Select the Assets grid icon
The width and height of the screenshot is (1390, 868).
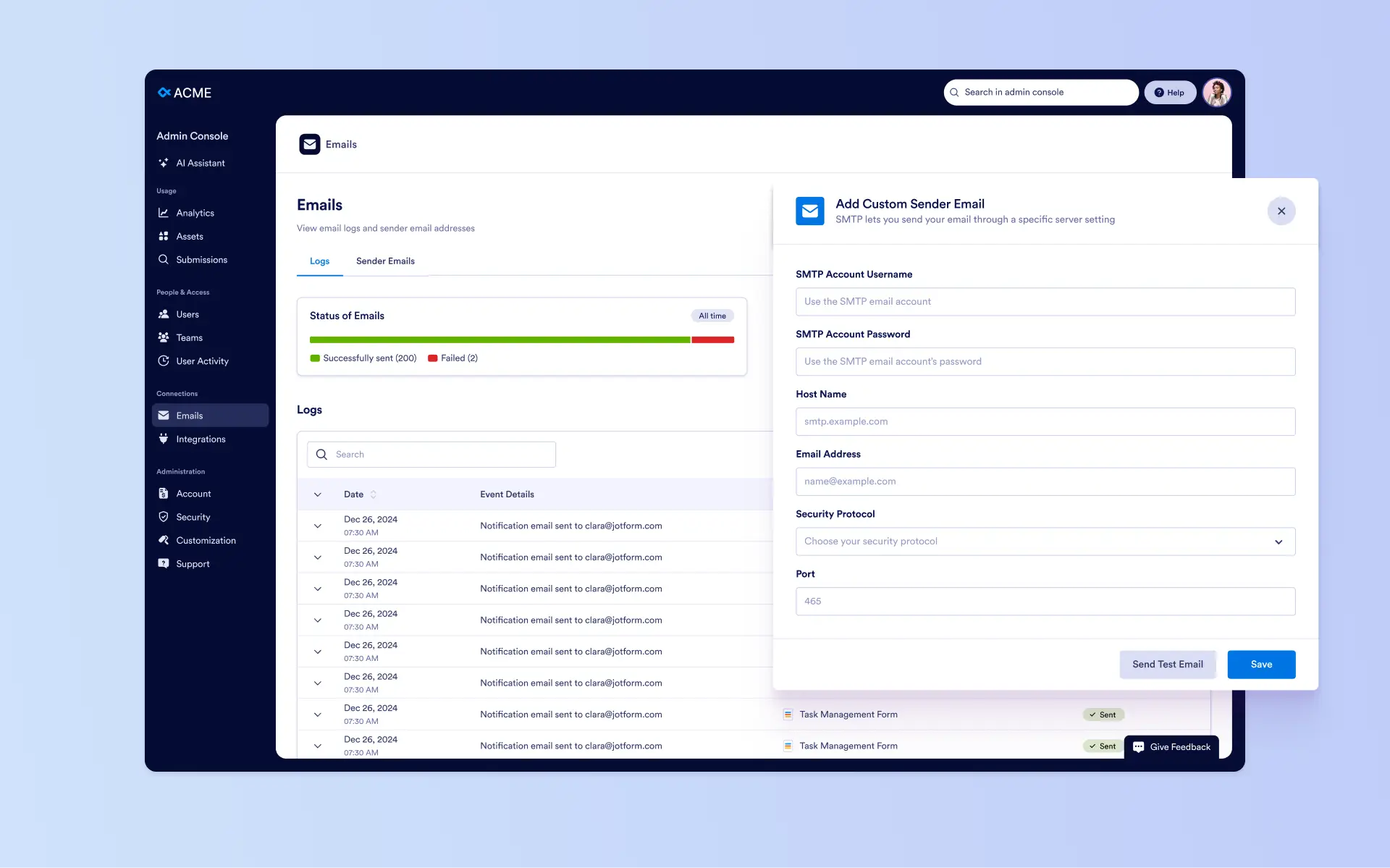click(164, 236)
